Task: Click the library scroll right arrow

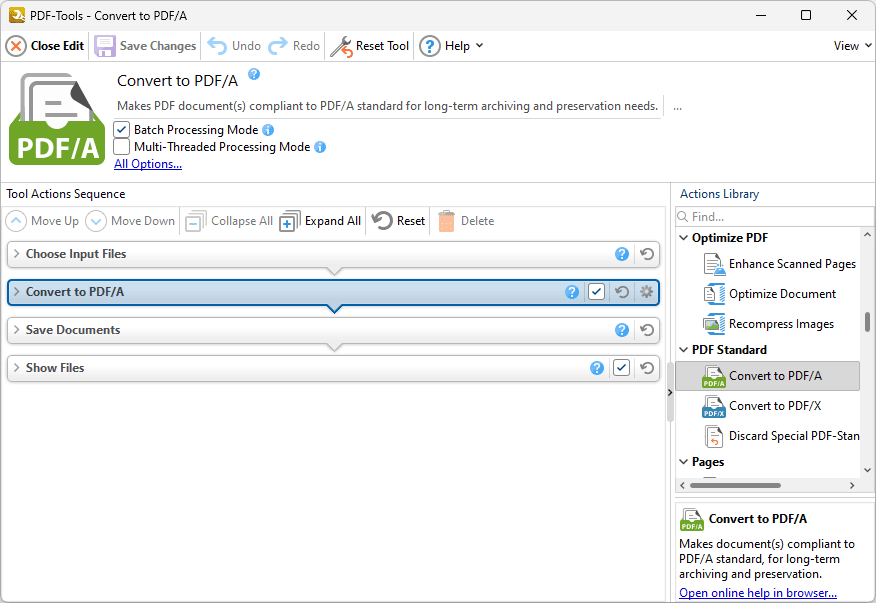Action: 852,486
